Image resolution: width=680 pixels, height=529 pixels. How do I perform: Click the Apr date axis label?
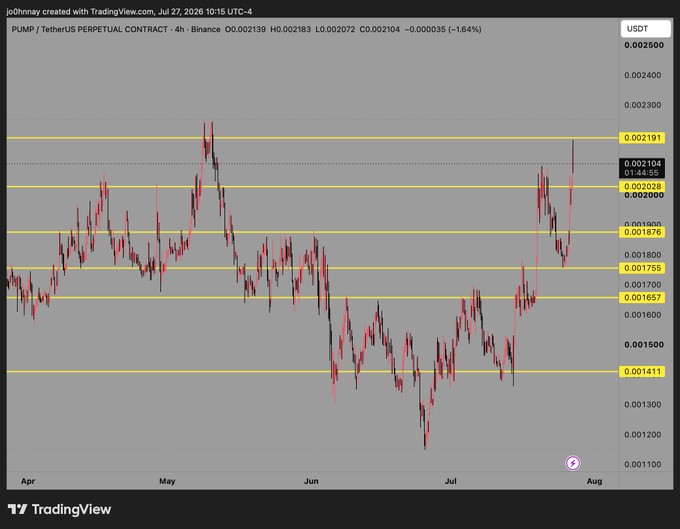tap(28, 481)
